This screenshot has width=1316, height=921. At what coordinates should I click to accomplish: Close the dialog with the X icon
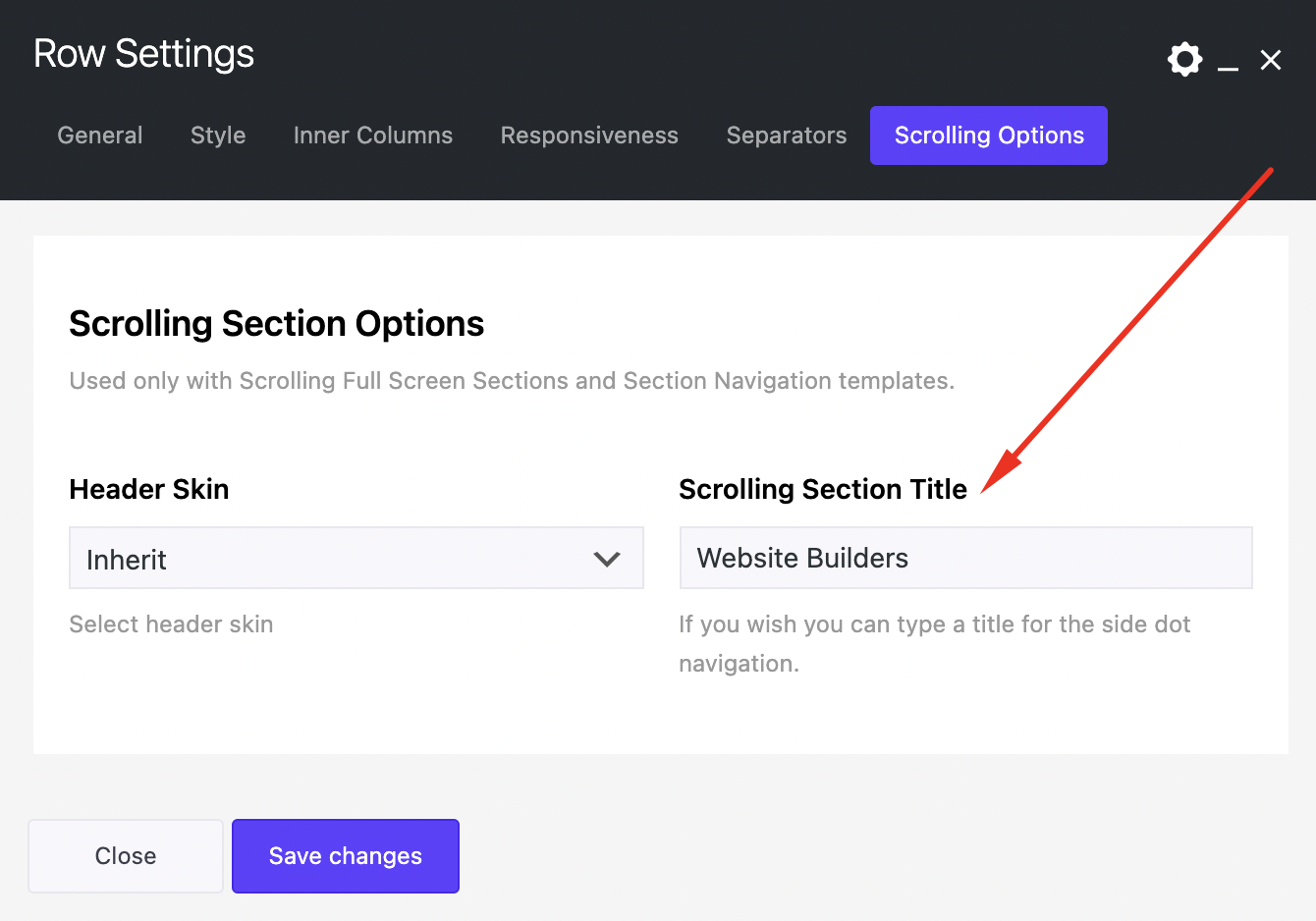coord(1271,59)
